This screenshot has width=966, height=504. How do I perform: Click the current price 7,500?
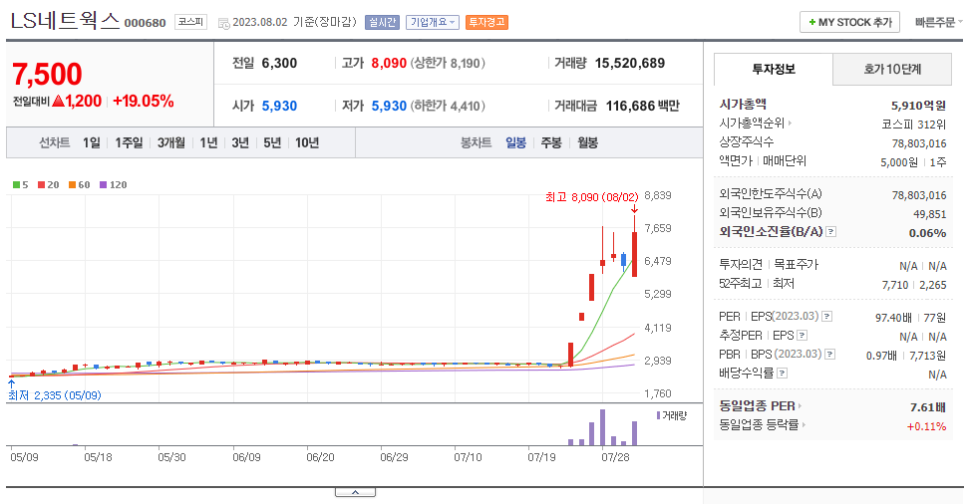(x=47, y=75)
